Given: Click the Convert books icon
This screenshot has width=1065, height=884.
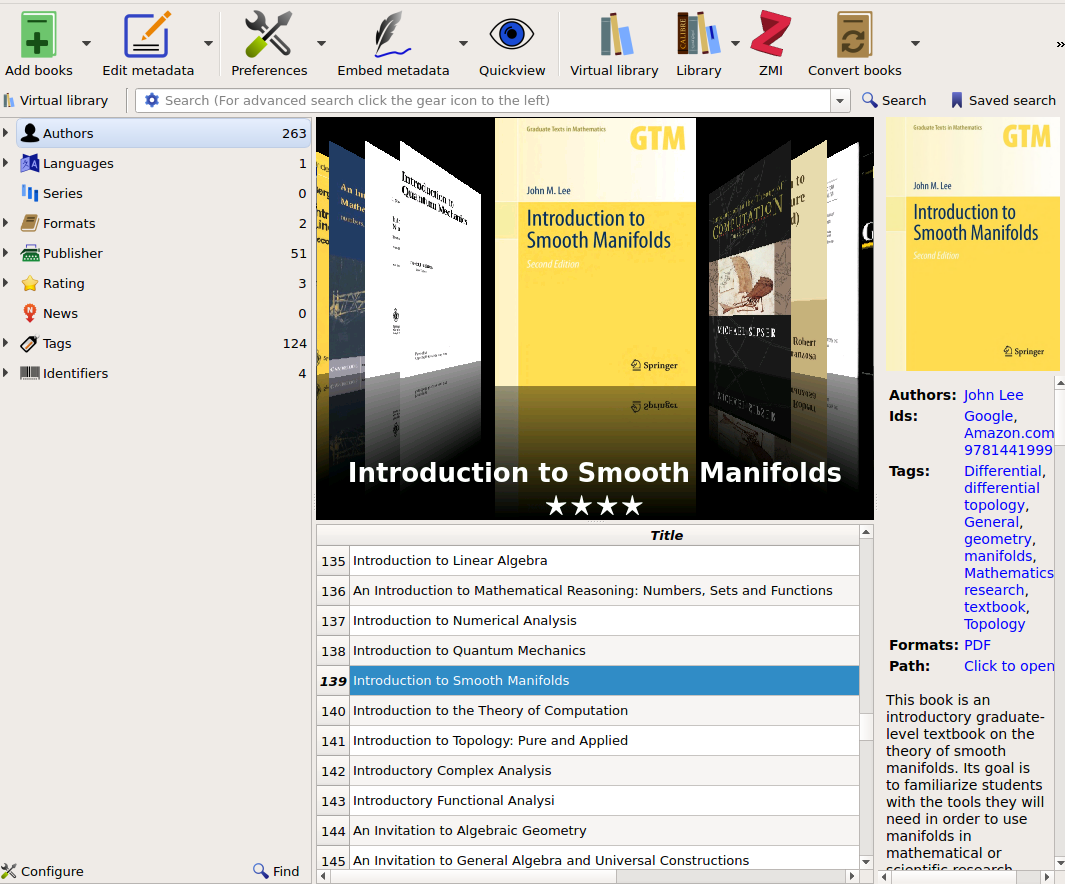Looking at the screenshot, I should 854,35.
